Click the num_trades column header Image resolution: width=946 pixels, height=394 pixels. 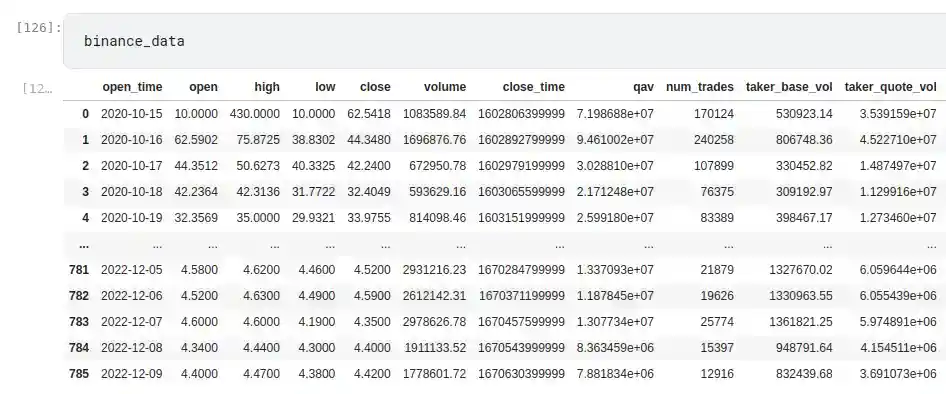tap(700, 87)
